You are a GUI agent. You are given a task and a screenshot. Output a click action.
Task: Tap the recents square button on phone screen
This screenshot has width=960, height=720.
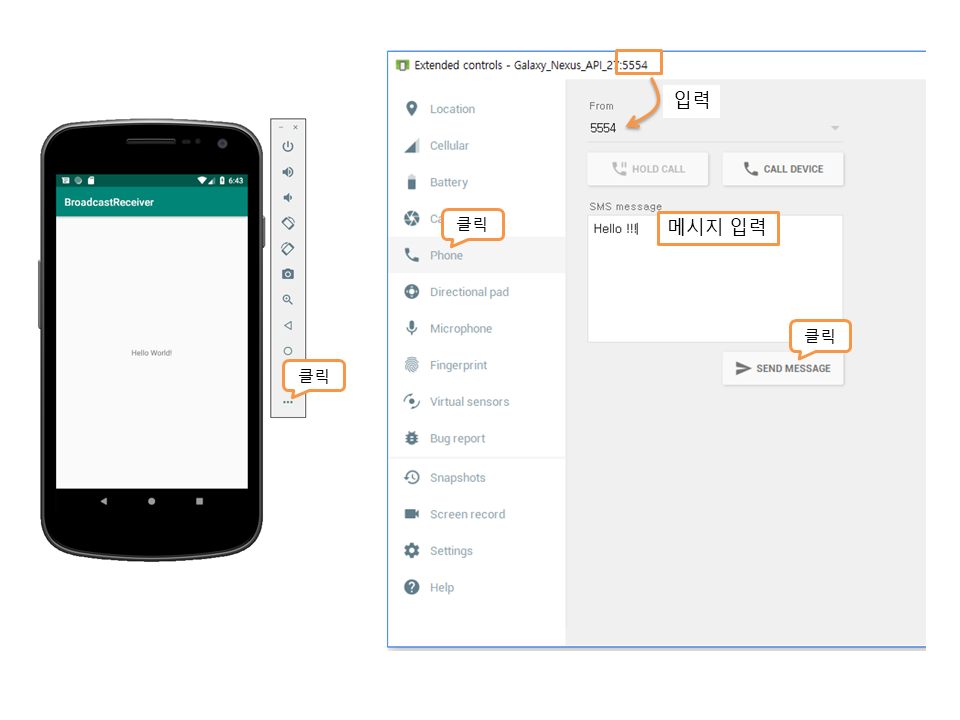pyautogui.click(x=199, y=501)
